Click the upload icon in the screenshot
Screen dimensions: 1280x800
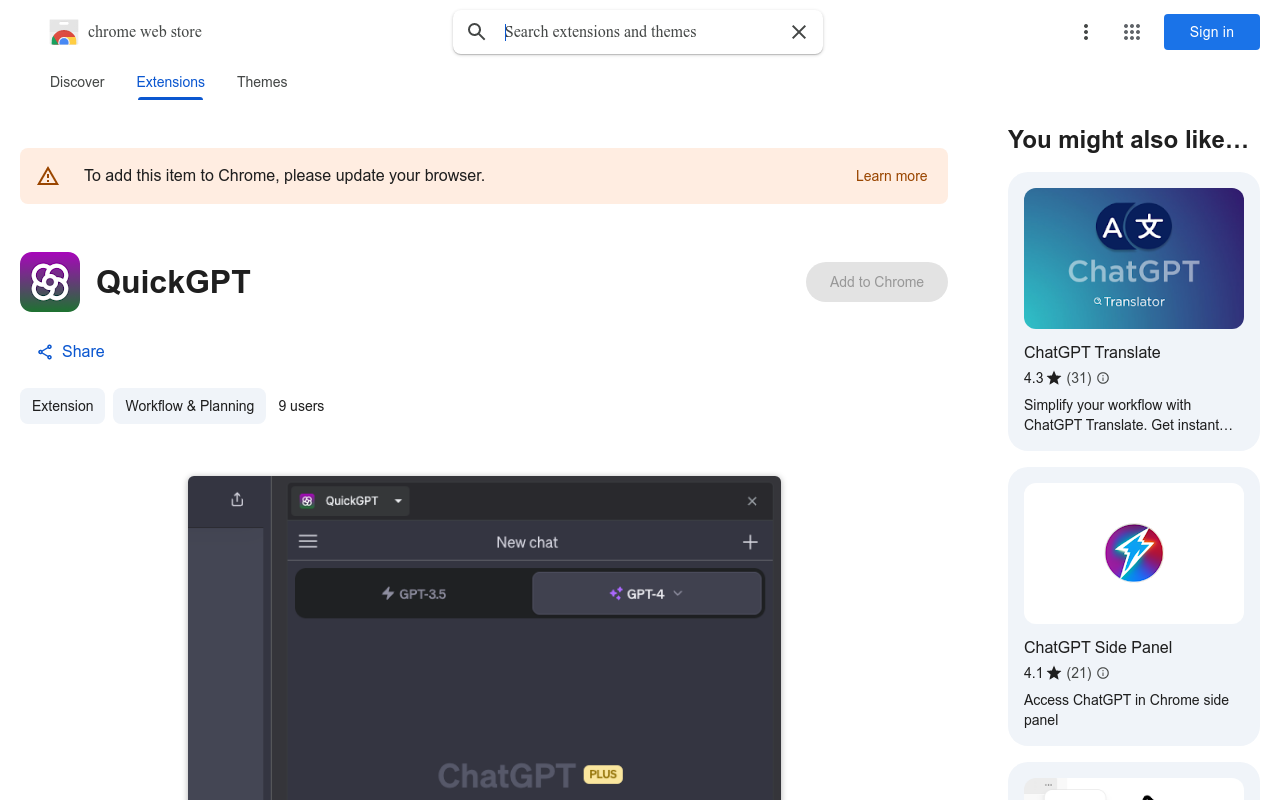pos(237,499)
